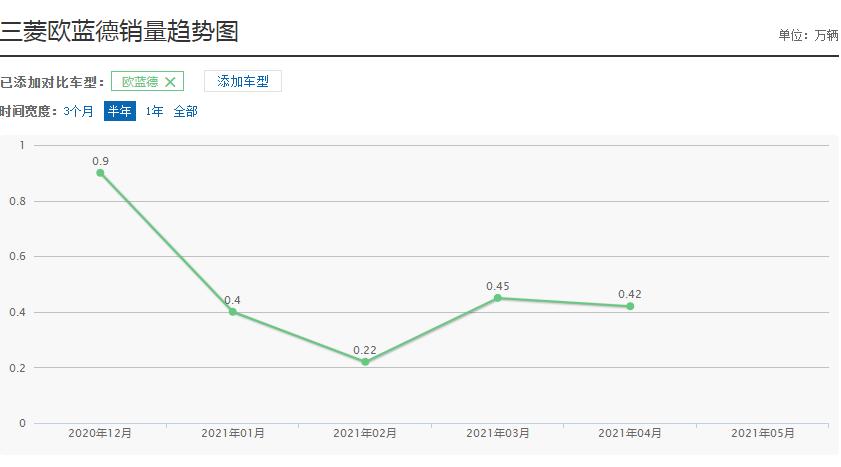Click the 2021年01月 data point 0.4
The image size is (841, 467).
coord(233,312)
